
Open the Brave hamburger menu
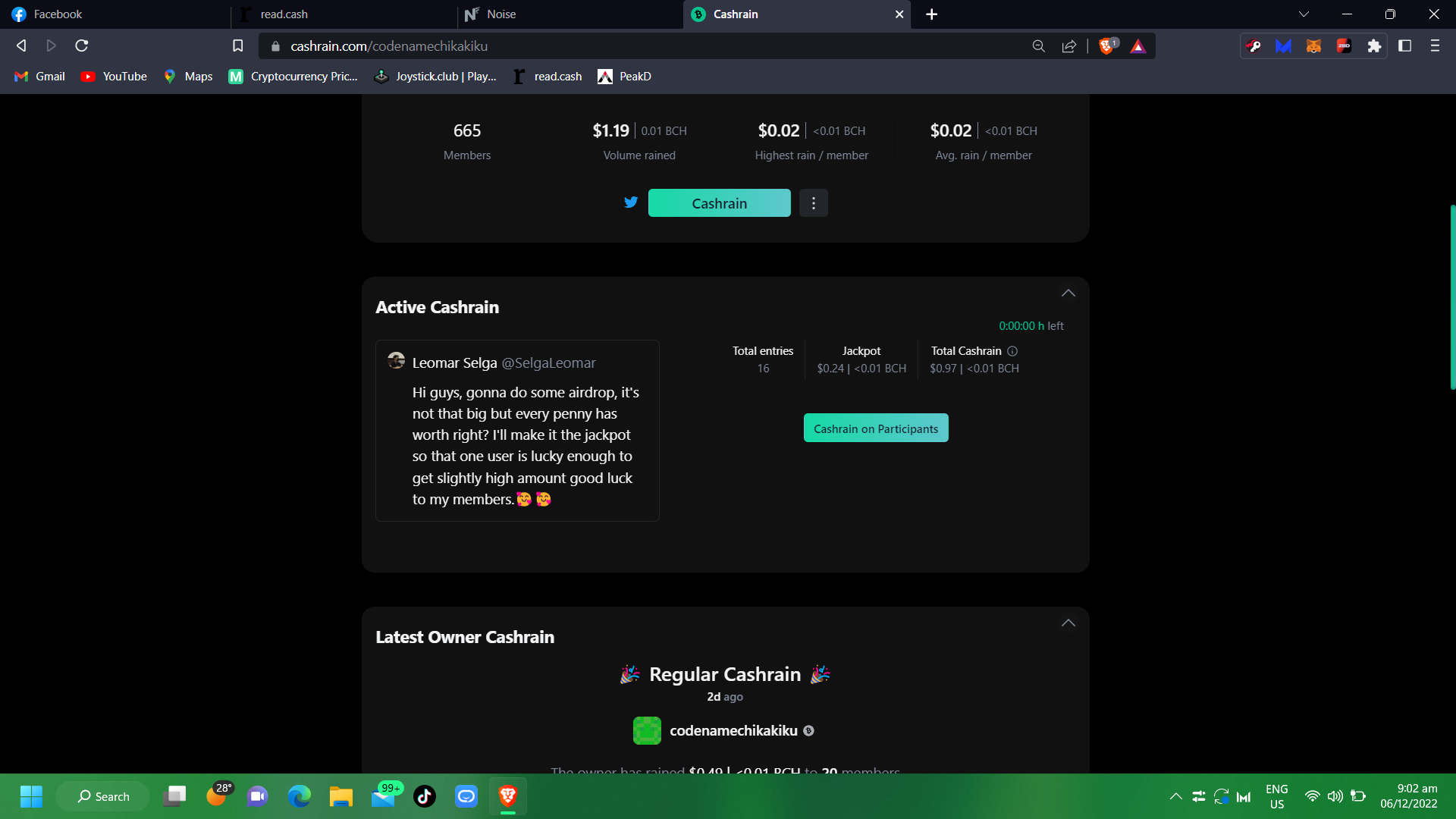click(x=1435, y=46)
